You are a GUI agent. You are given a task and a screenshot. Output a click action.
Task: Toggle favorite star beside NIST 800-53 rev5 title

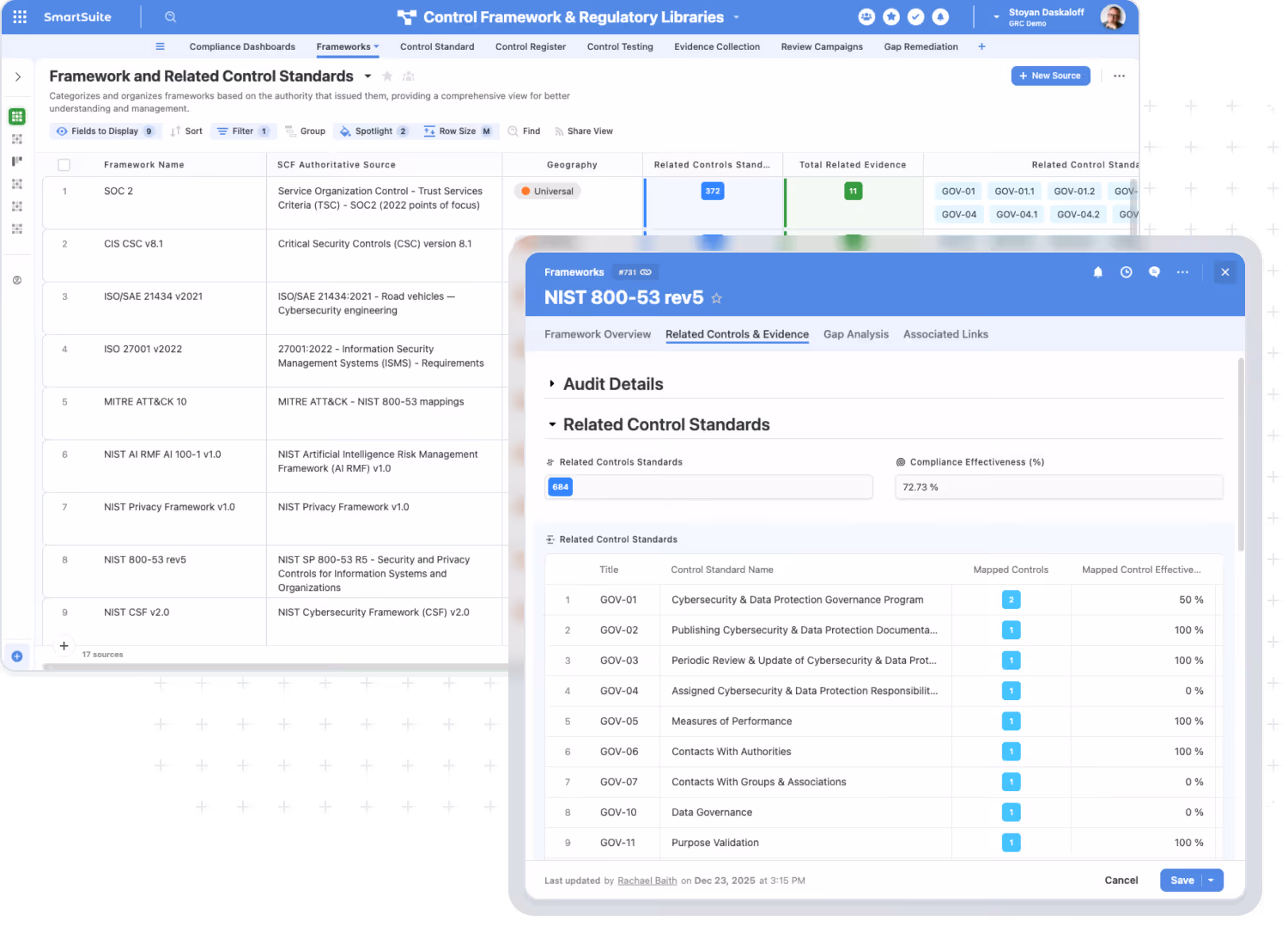tap(716, 298)
